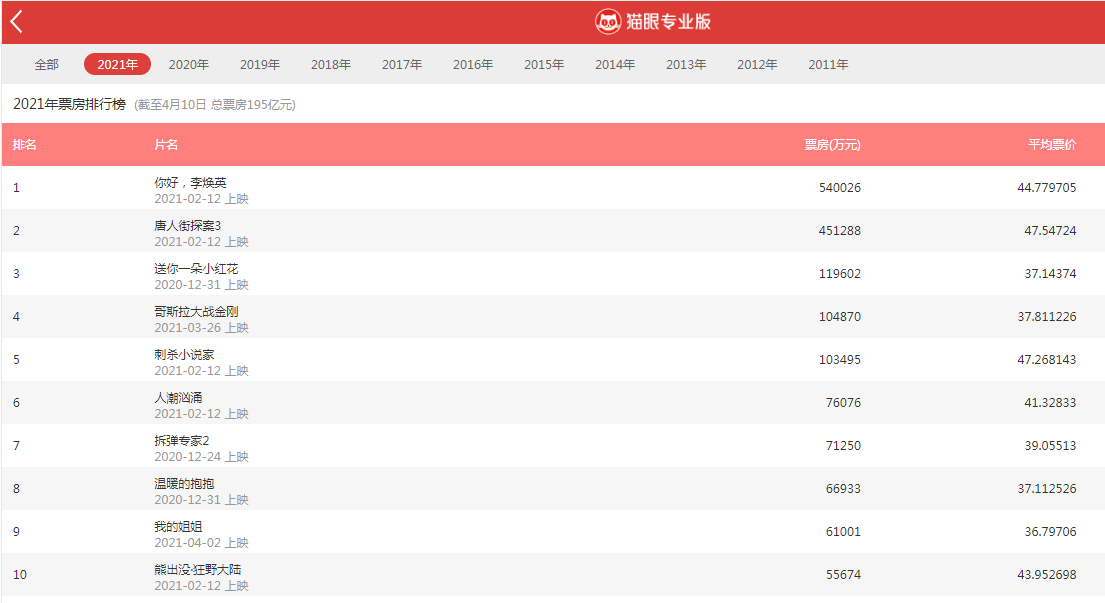Click the 票房(万元) column header
This screenshot has height=603, width=1105.
pyautogui.click(x=832, y=144)
